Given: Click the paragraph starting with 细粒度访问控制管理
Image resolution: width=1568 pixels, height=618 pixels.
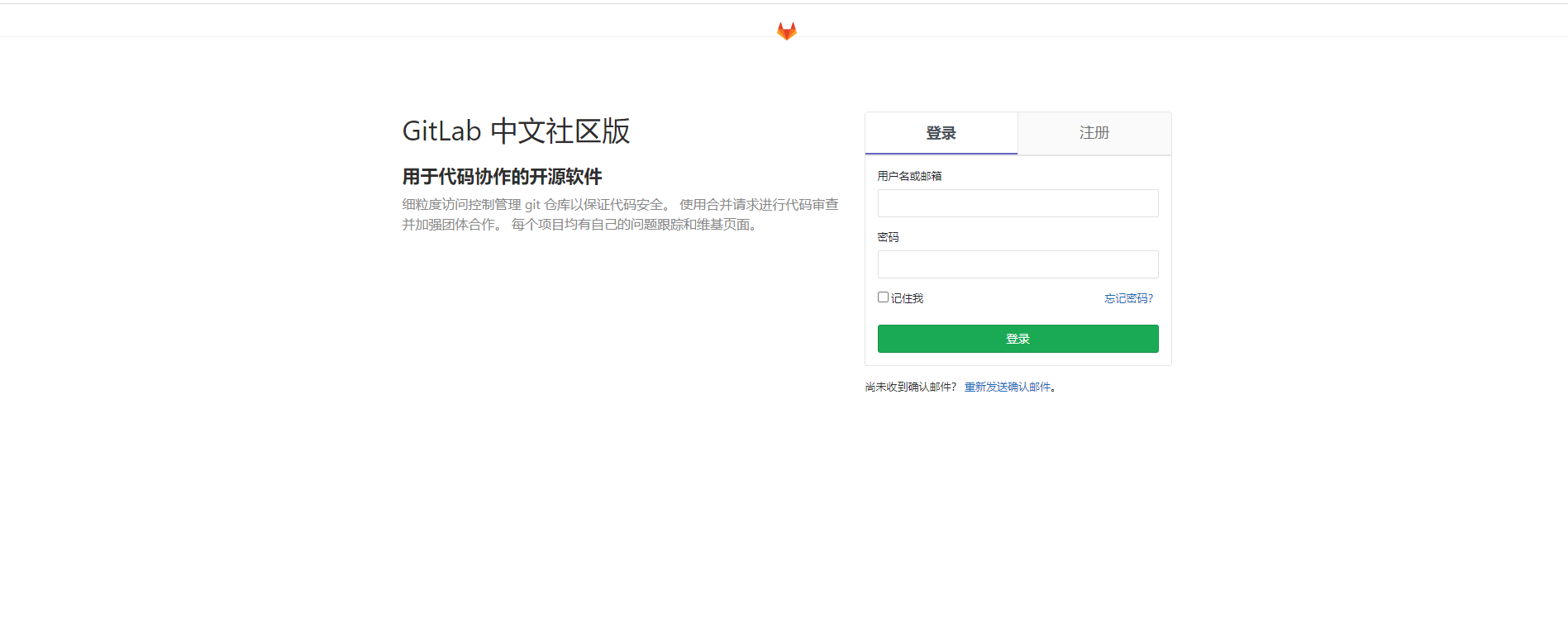Looking at the screenshot, I should tap(620, 215).
